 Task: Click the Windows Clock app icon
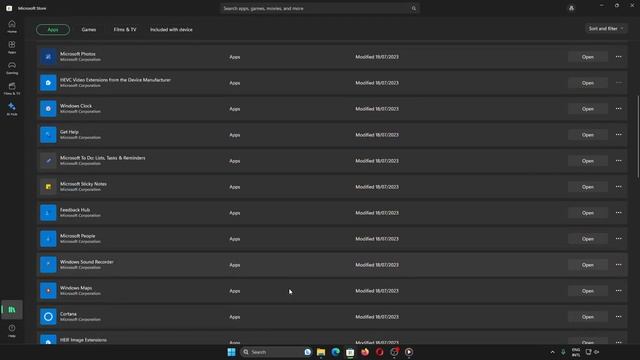[x=48, y=109]
